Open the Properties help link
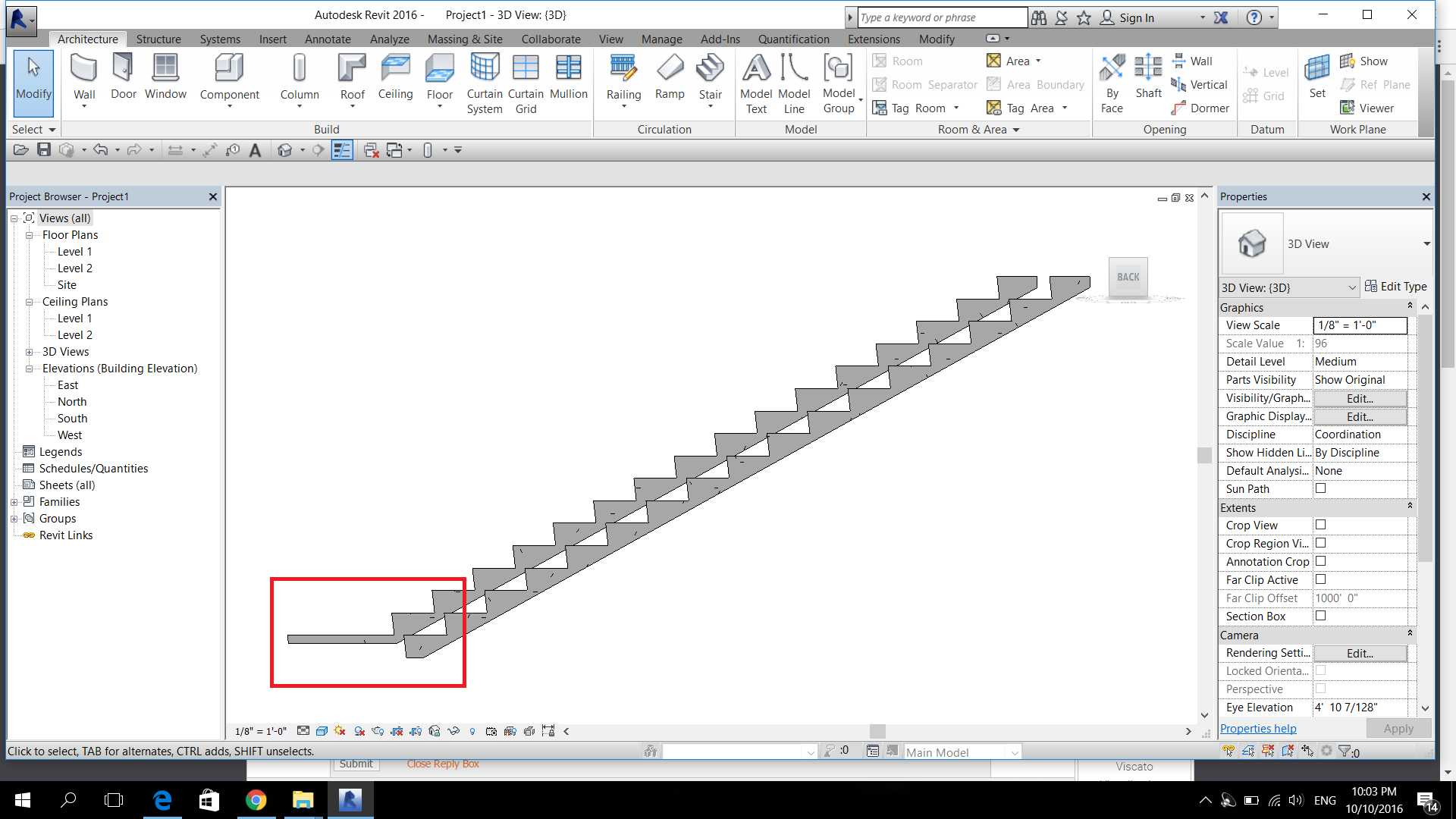 [x=1258, y=729]
